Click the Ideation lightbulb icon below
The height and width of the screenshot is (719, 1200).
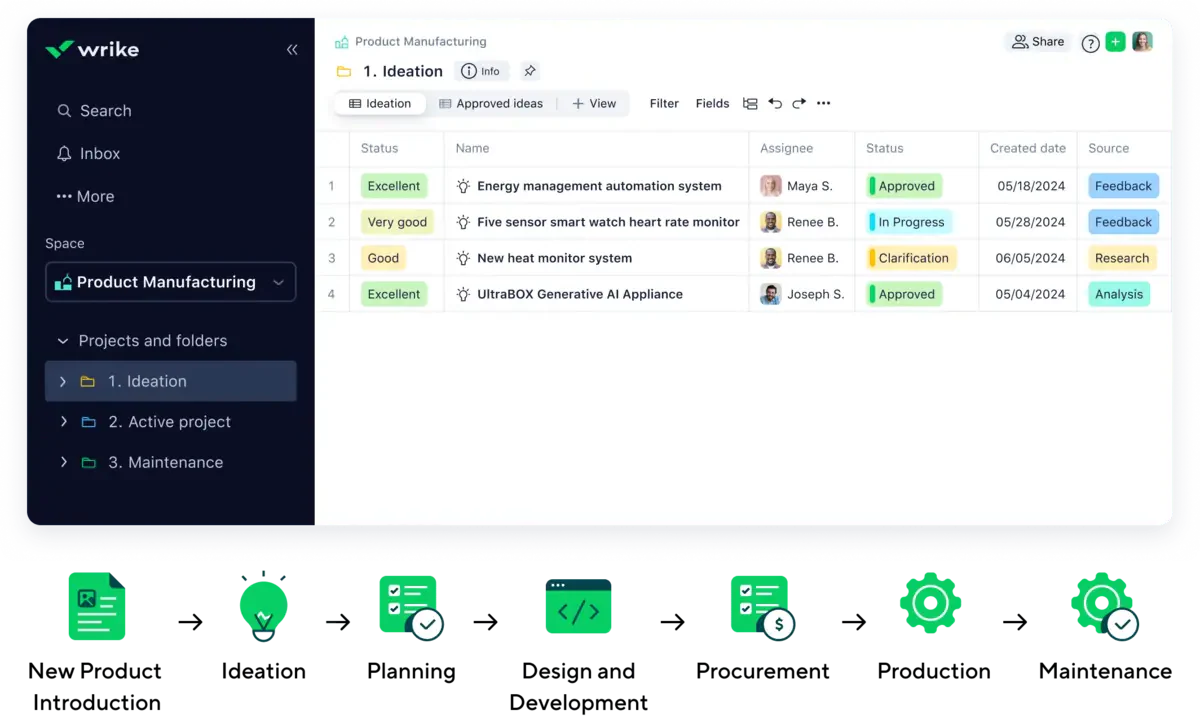pos(263,606)
